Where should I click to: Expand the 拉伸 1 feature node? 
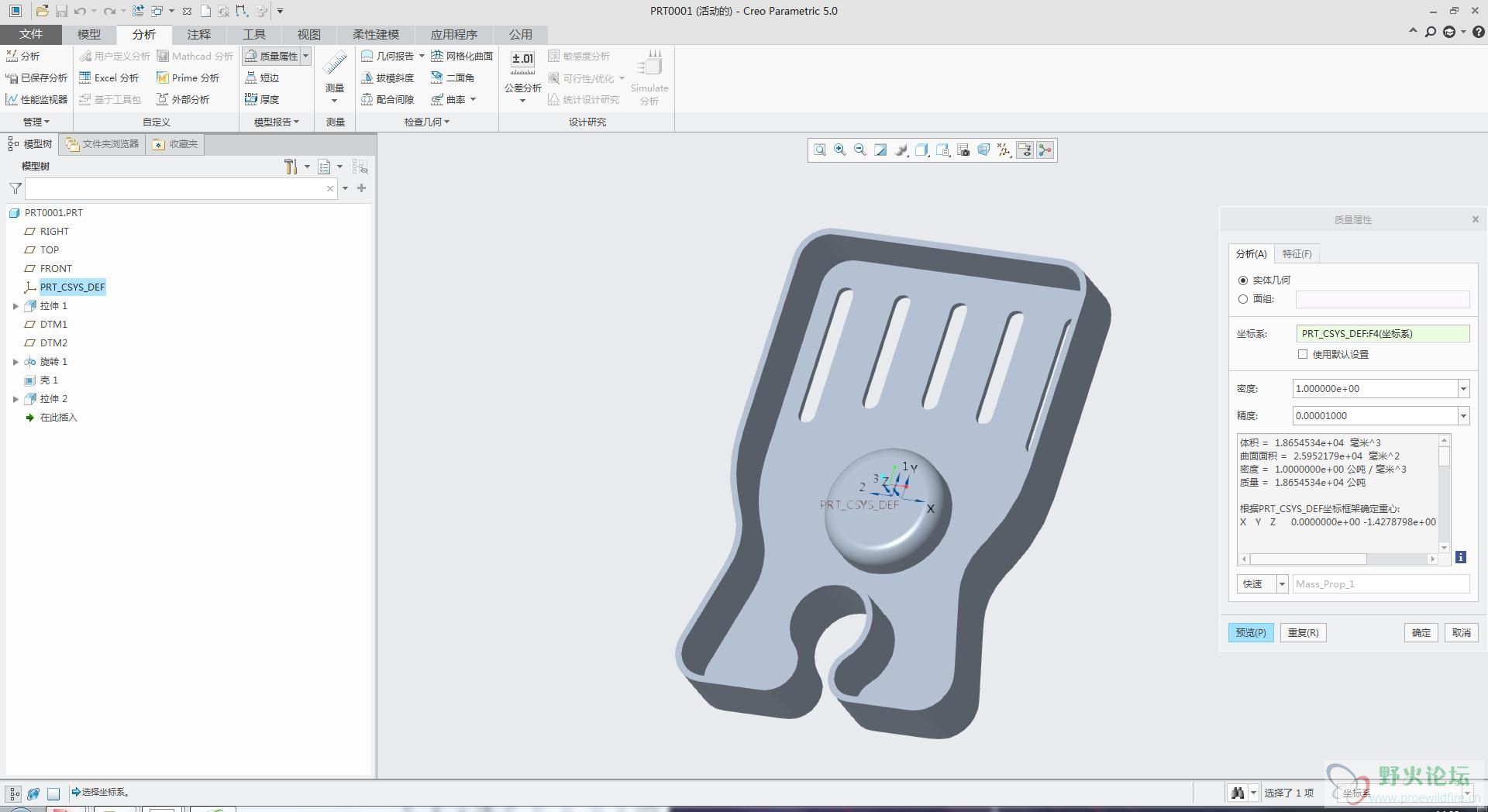pyautogui.click(x=15, y=306)
